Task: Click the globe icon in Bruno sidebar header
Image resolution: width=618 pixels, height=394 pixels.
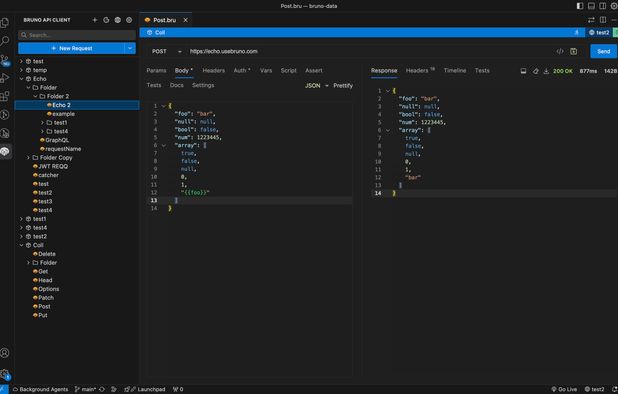Action: 117,20
